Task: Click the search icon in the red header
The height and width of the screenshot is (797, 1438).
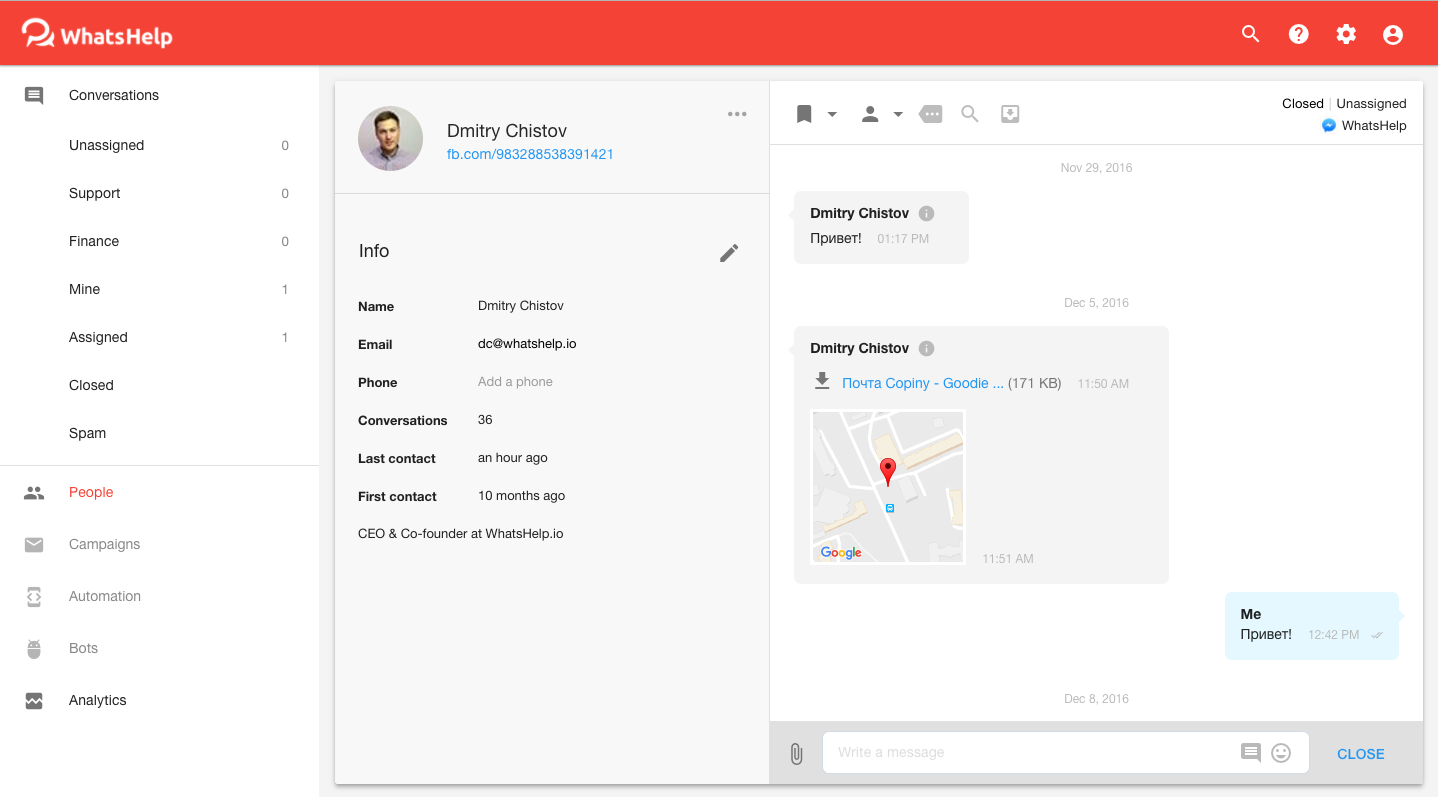Action: (1250, 34)
